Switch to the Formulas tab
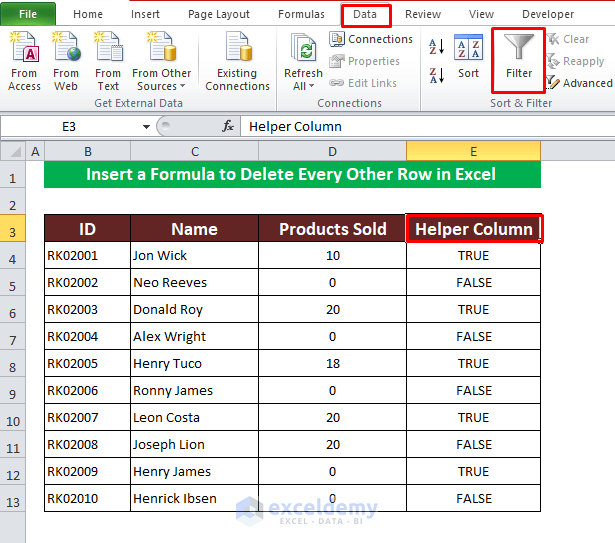Image resolution: width=615 pixels, height=543 pixels. tap(301, 14)
